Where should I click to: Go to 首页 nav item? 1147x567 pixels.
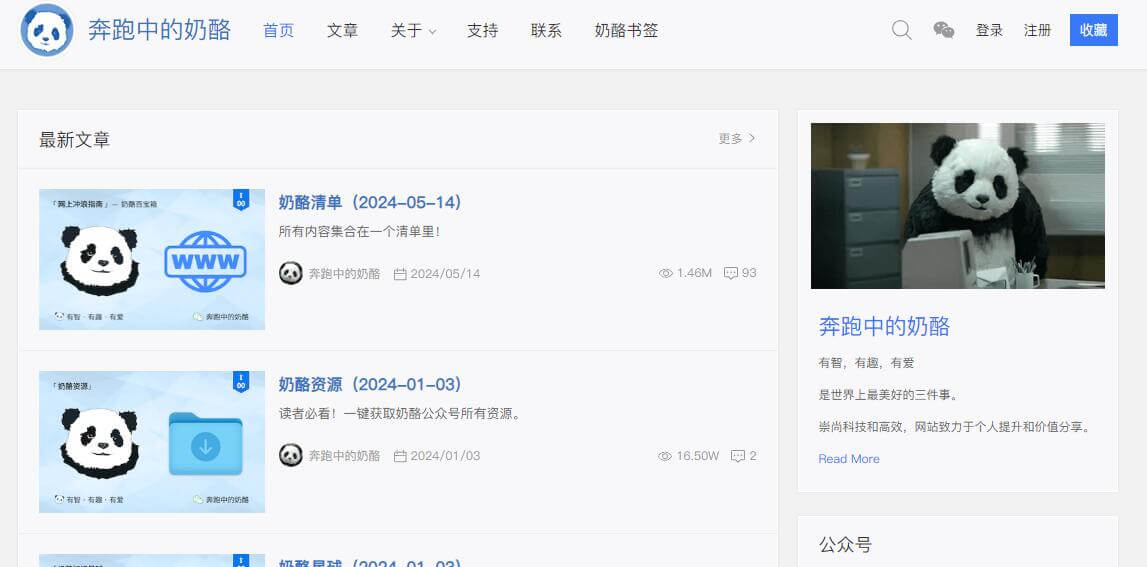tap(279, 30)
